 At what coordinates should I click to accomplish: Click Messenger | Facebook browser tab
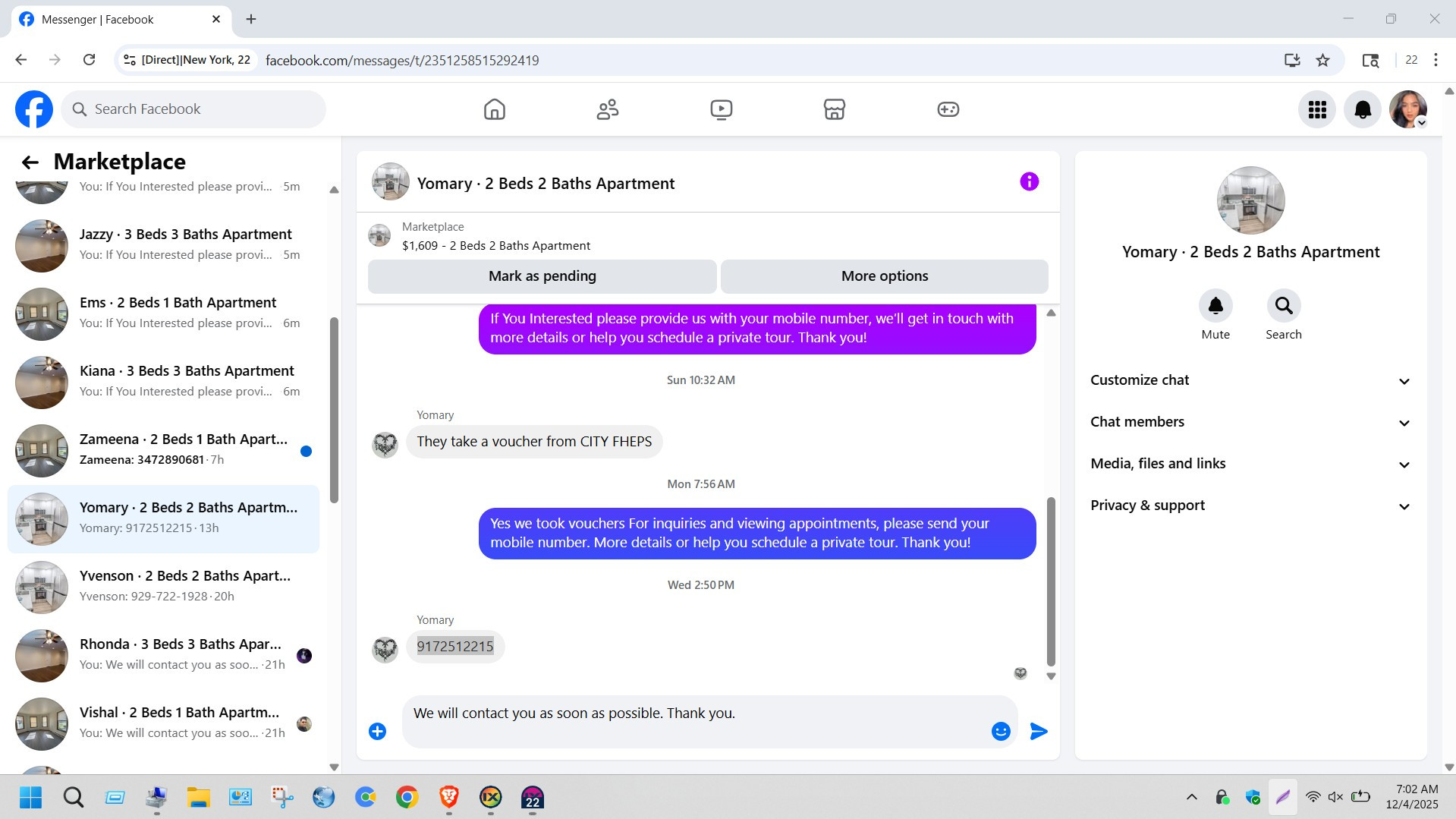click(121, 19)
